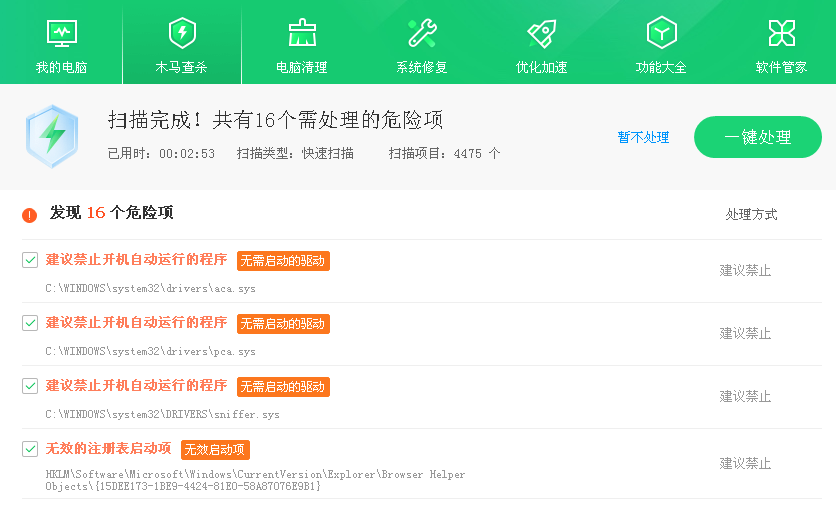Click the 暂不处理 link
The width and height of the screenshot is (836, 517).
point(643,138)
